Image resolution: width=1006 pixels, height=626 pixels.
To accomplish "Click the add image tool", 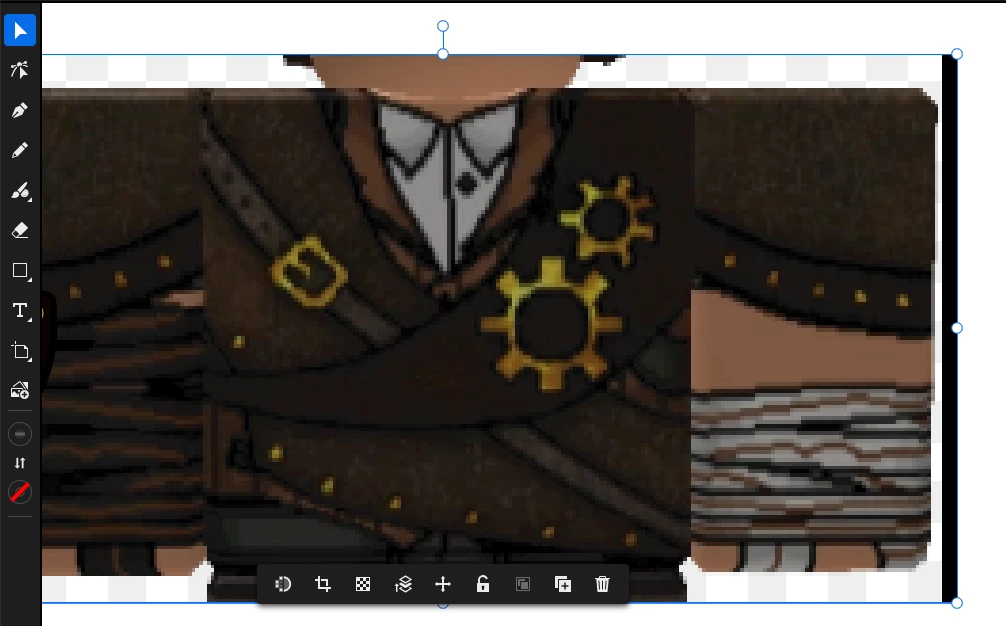I will click(20, 391).
